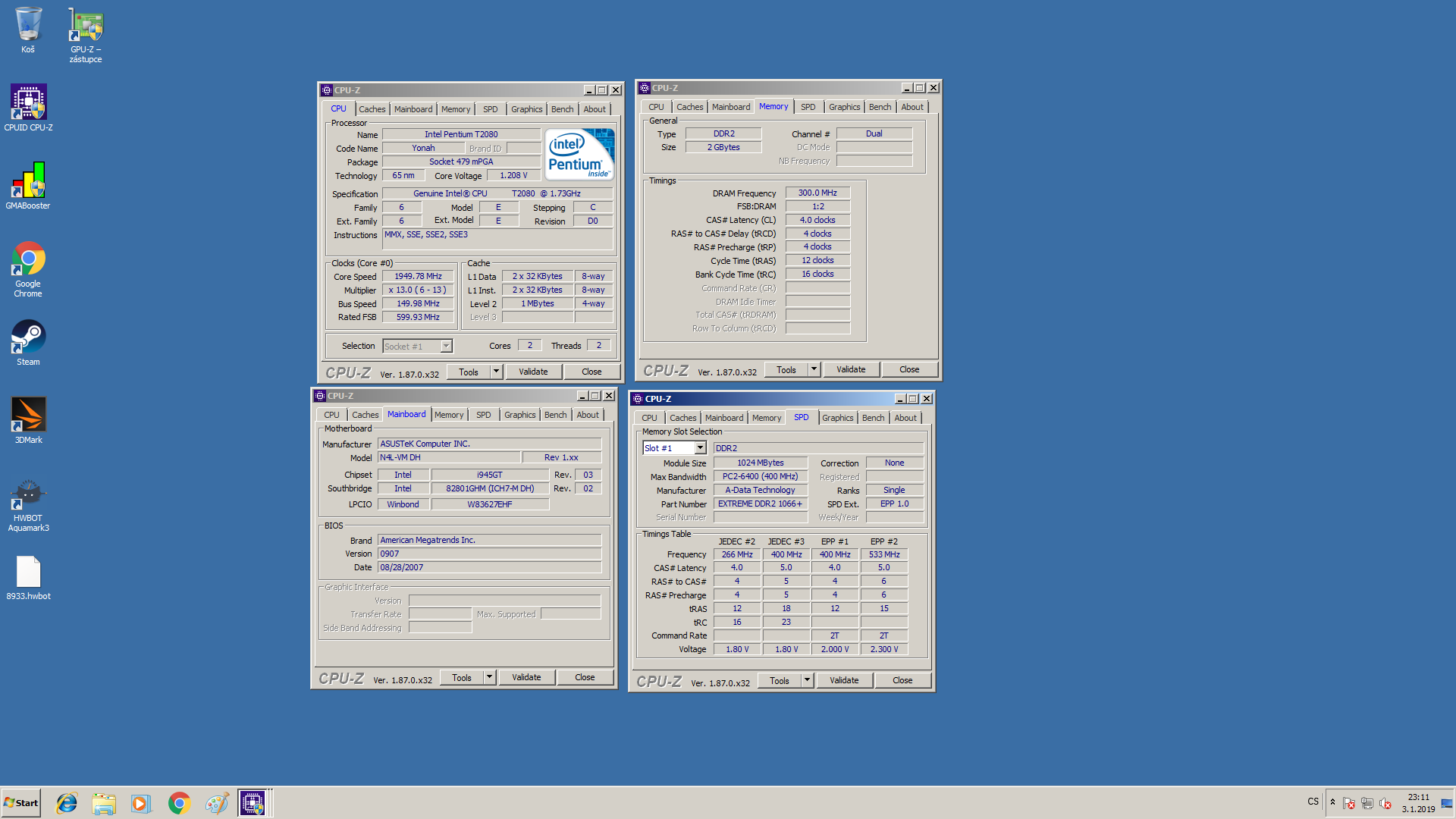
Task: Select CPU-Z taskbar button
Action: tap(253, 803)
